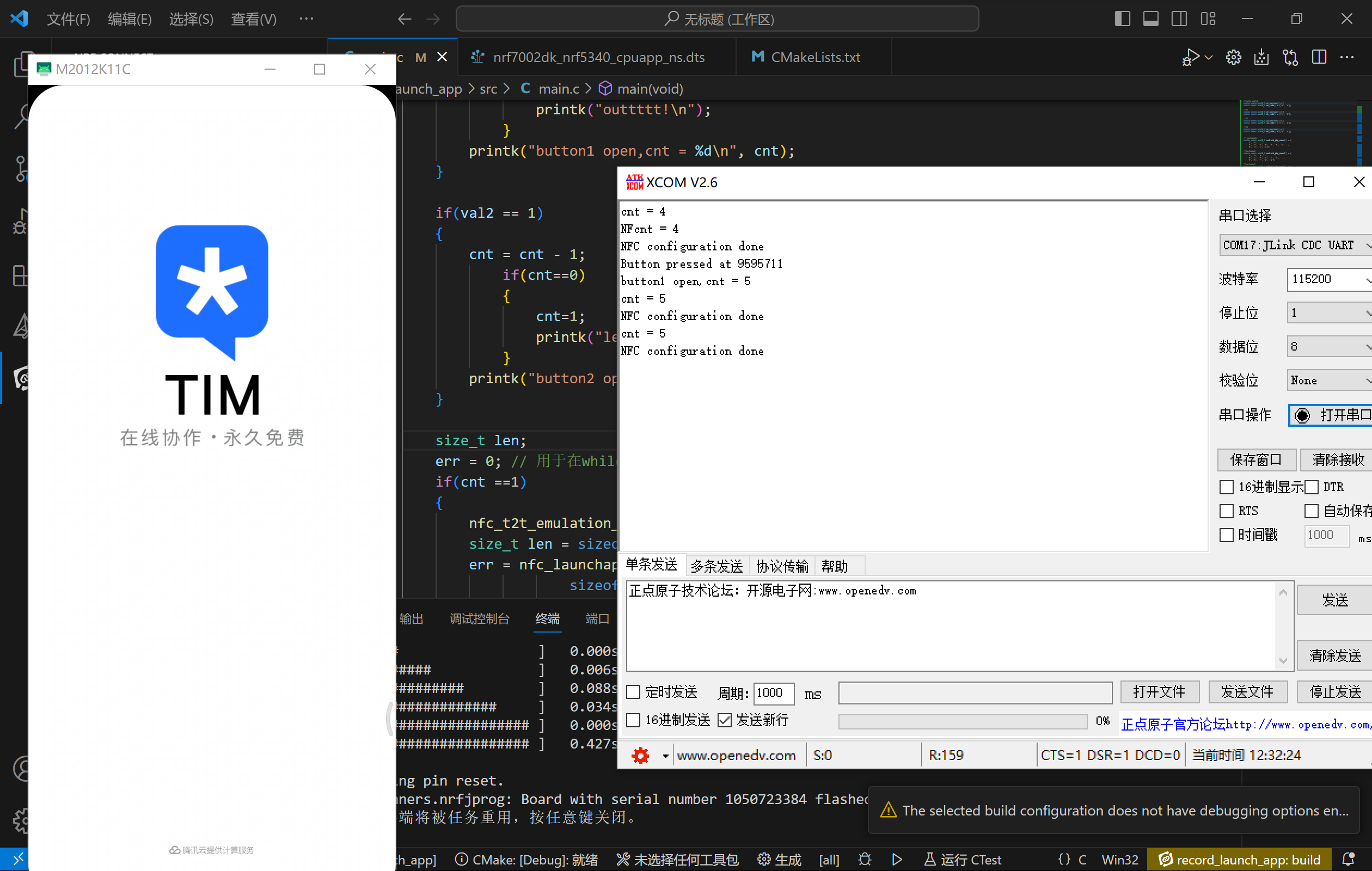Open the 编辑(E) menu
Screen dimensions: 1372x871
tap(130, 20)
